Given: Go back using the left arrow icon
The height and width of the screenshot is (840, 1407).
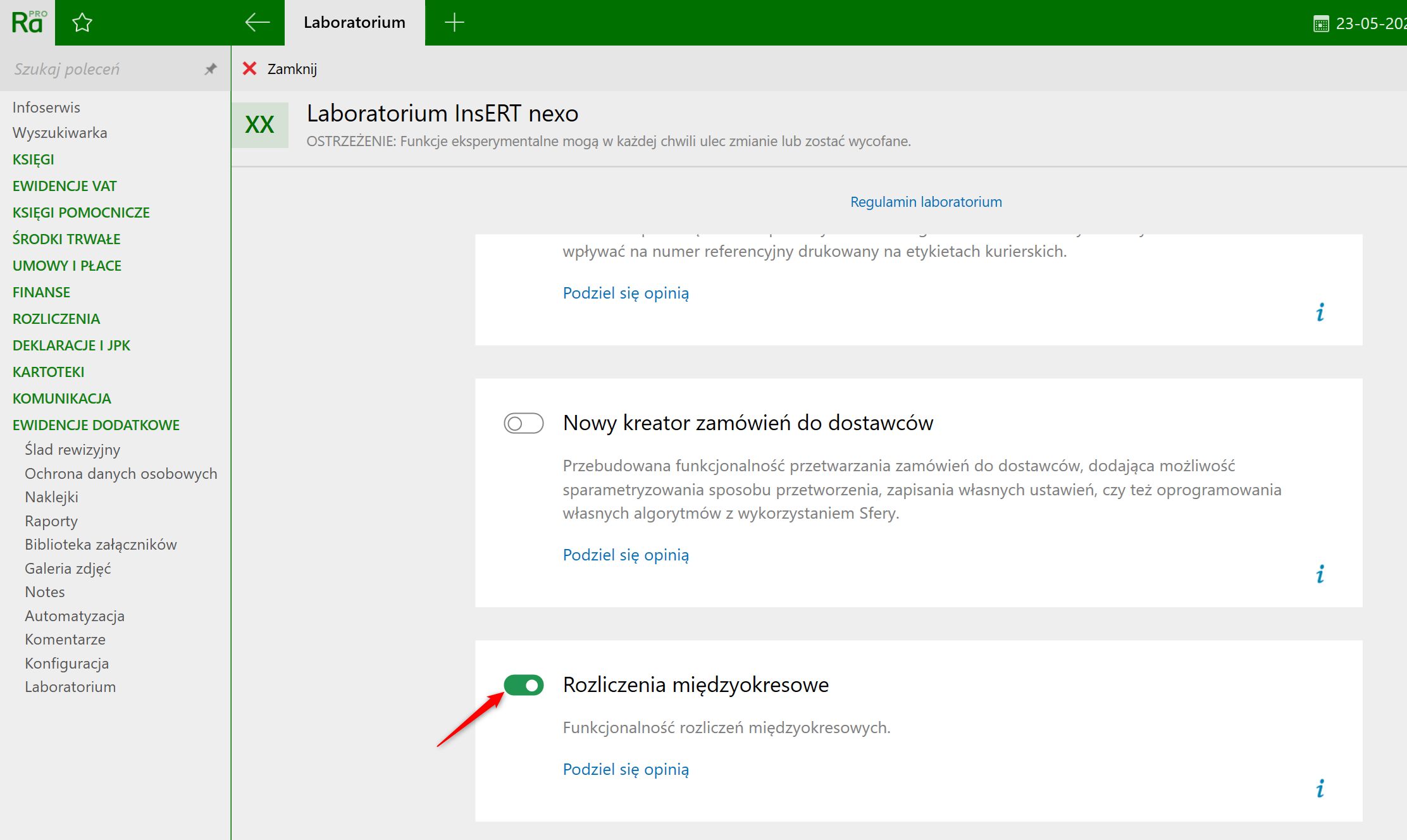Looking at the screenshot, I should [x=257, y=23].
